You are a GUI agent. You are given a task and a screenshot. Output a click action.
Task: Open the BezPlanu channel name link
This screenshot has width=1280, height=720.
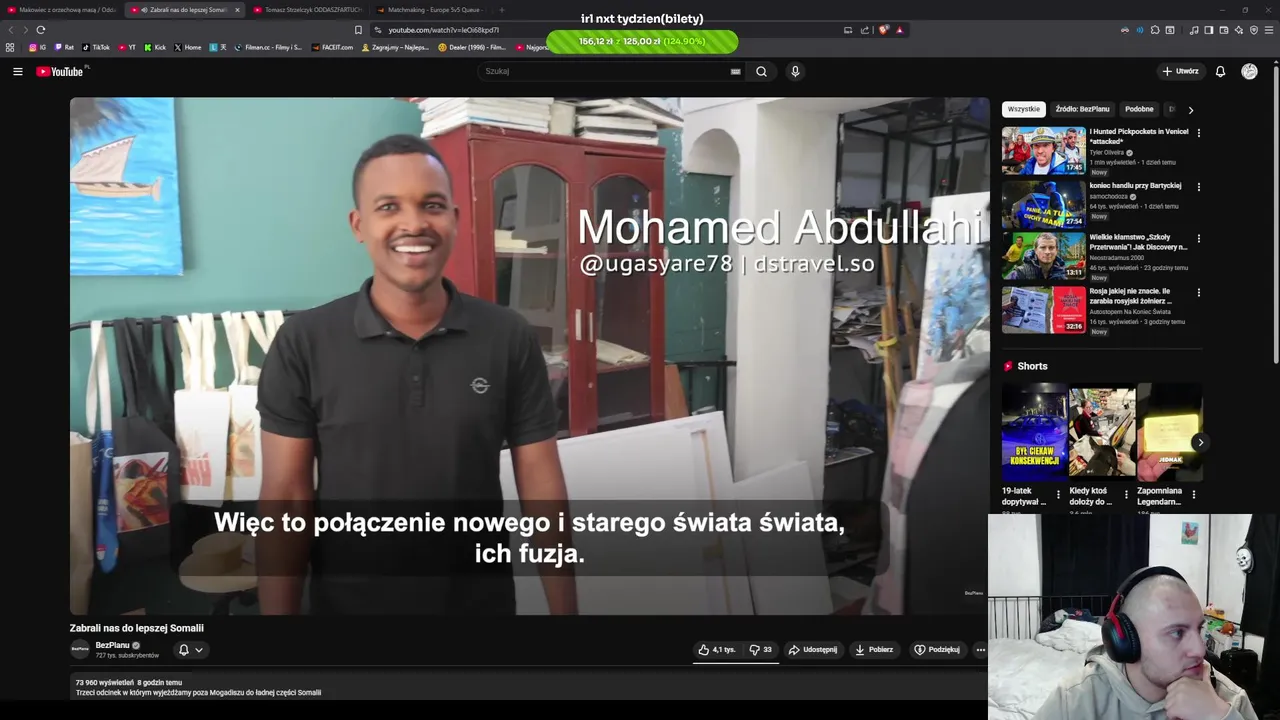coord(112,645)
